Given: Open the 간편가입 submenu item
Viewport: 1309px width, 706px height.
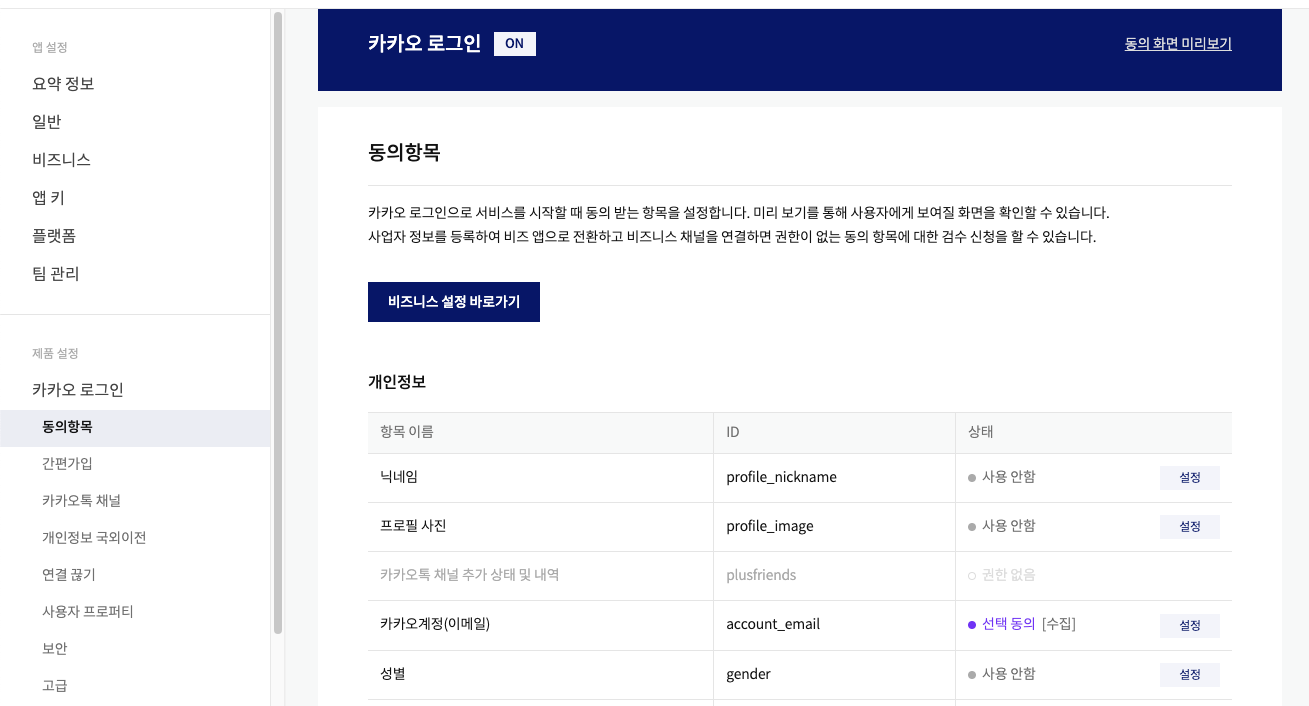Looking at the screenshot, I should click(67, 464).
